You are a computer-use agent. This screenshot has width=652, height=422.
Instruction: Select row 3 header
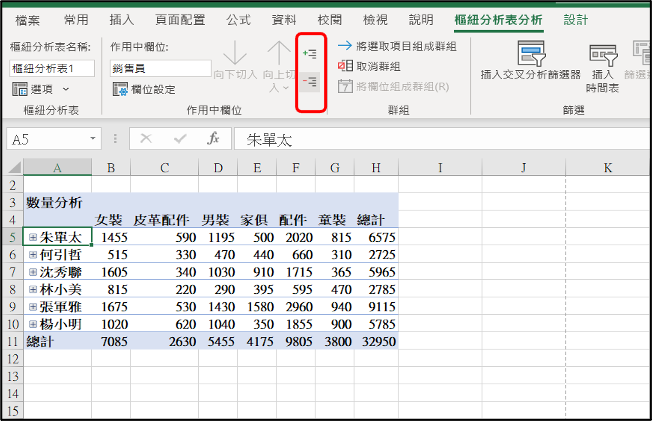click(x=12, y=202)
